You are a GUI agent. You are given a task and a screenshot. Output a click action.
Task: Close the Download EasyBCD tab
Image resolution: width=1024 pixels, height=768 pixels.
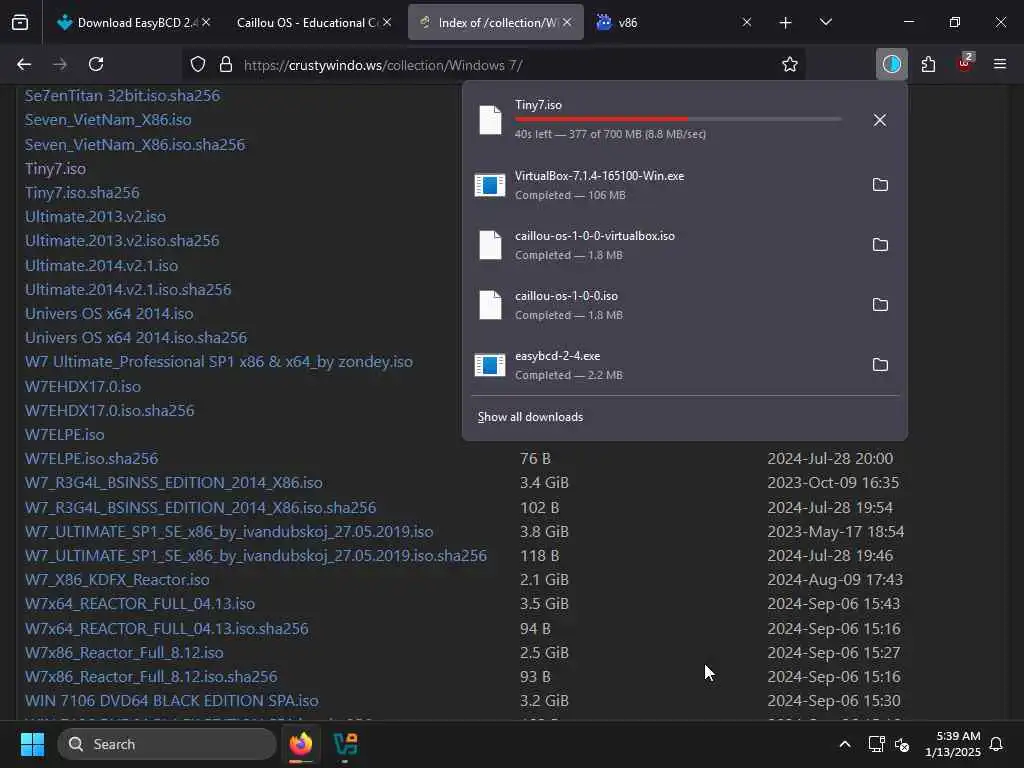206,22
